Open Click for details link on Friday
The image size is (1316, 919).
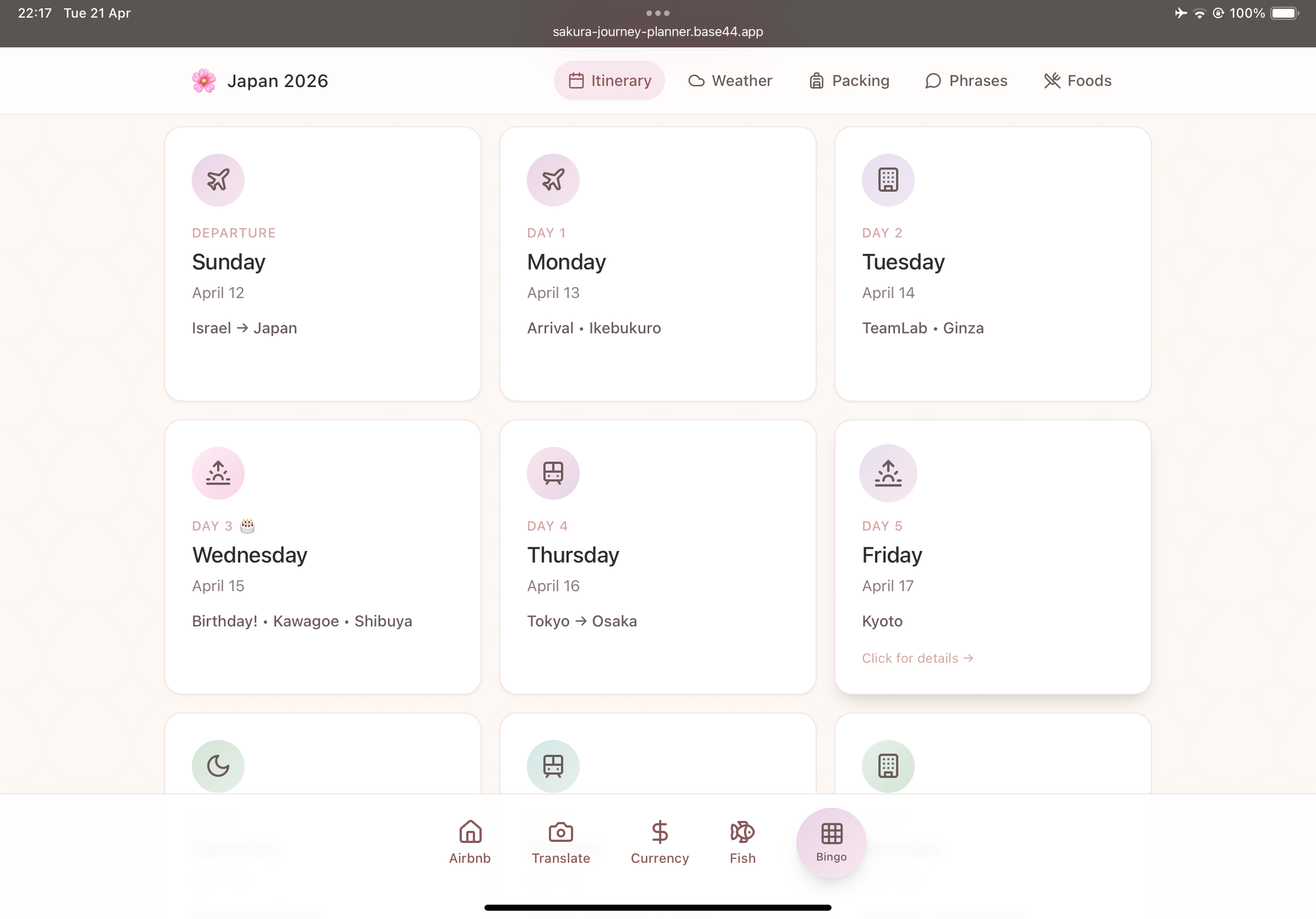tap(918, 658)
